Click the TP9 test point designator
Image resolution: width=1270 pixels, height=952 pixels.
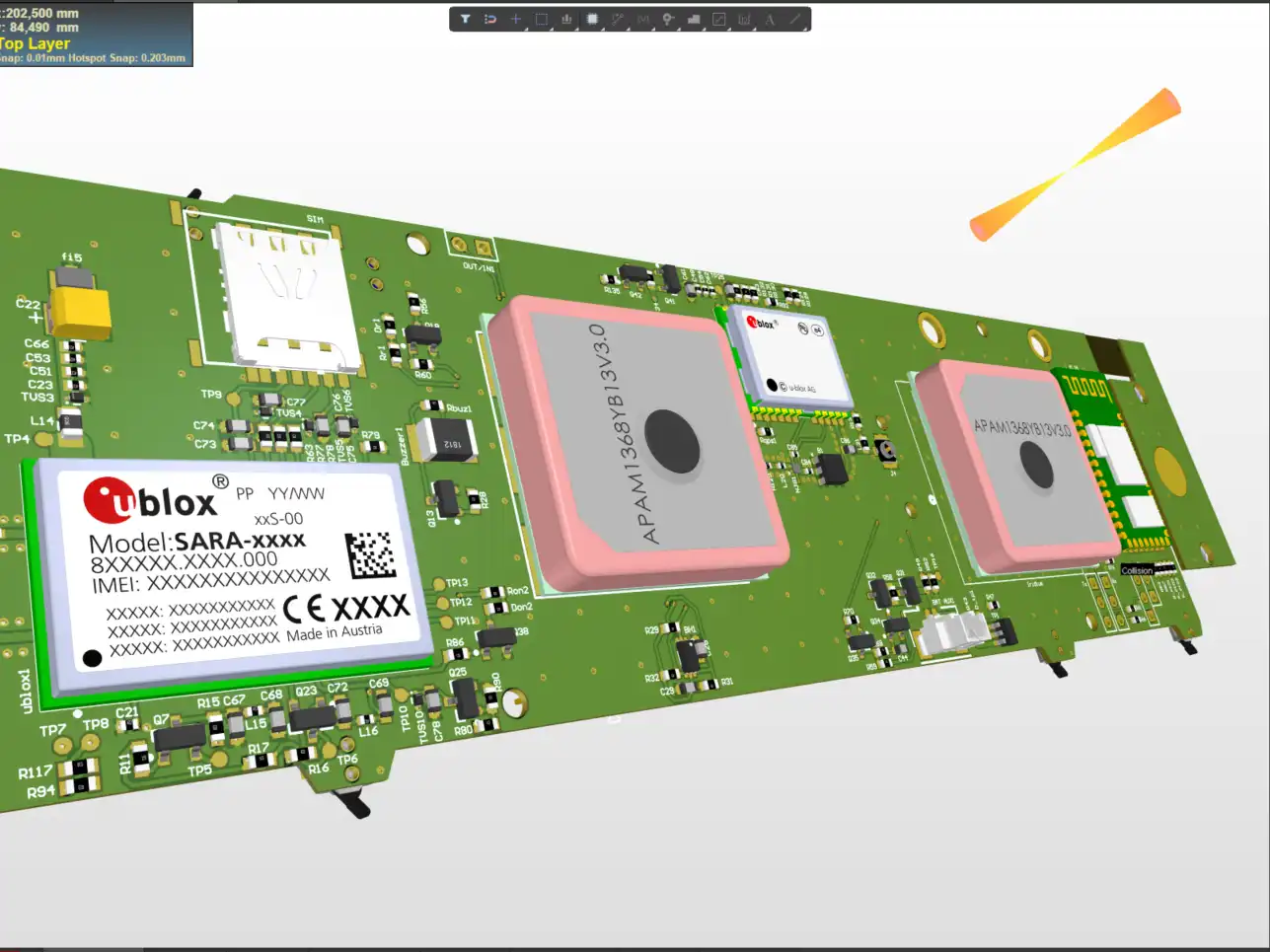(211, 394)
